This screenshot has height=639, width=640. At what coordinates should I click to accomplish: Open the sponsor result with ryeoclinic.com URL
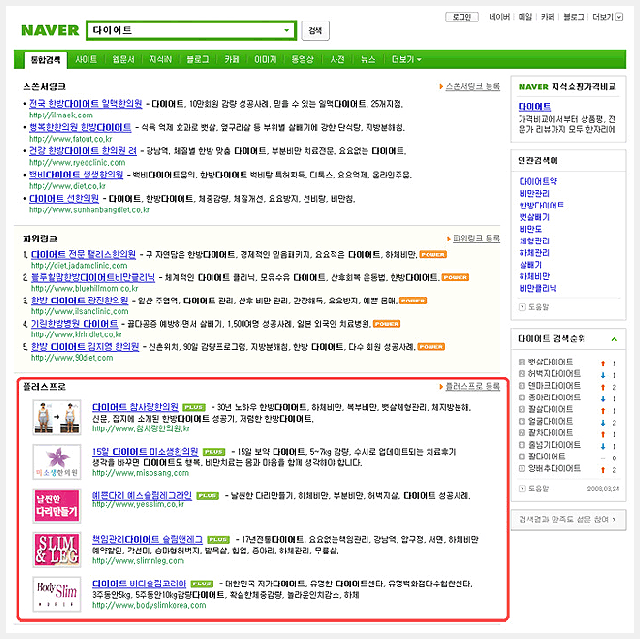coord(82,151)
